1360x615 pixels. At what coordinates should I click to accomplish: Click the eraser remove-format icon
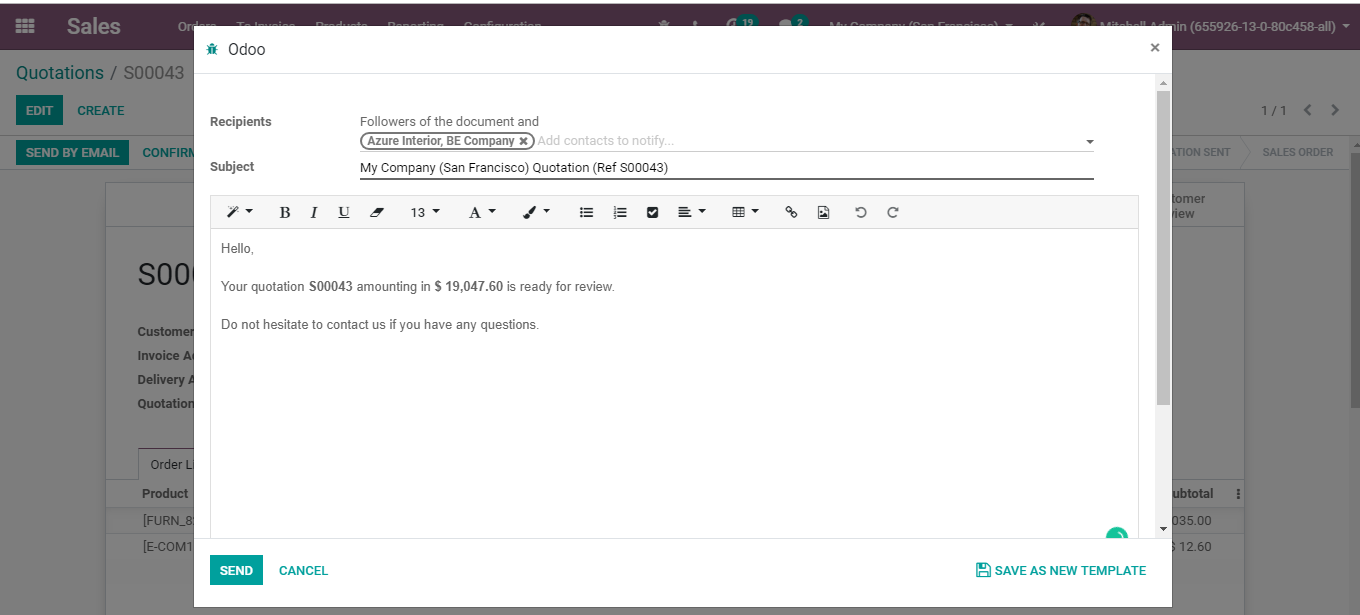point(376,212)
